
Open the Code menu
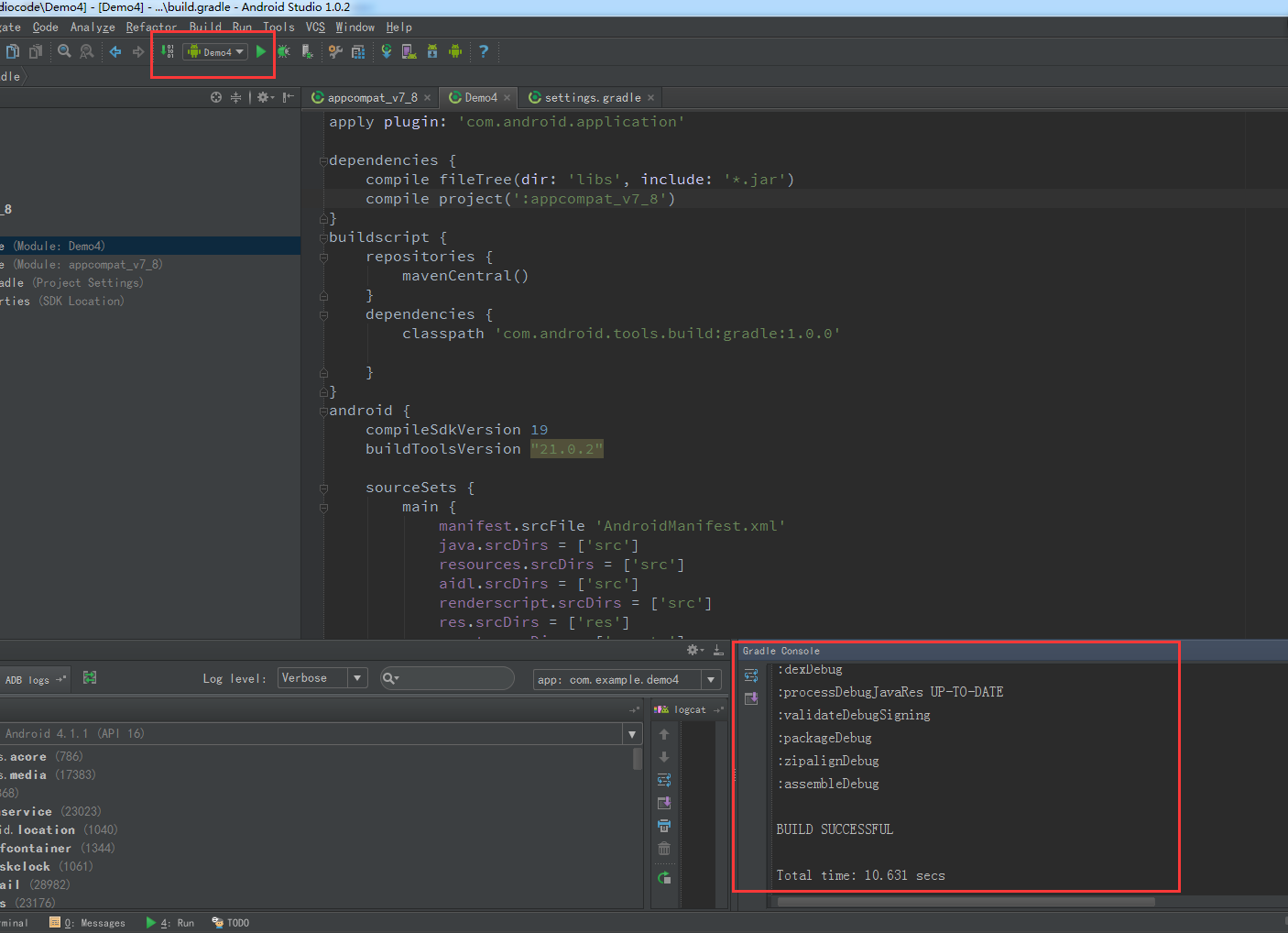45,27
